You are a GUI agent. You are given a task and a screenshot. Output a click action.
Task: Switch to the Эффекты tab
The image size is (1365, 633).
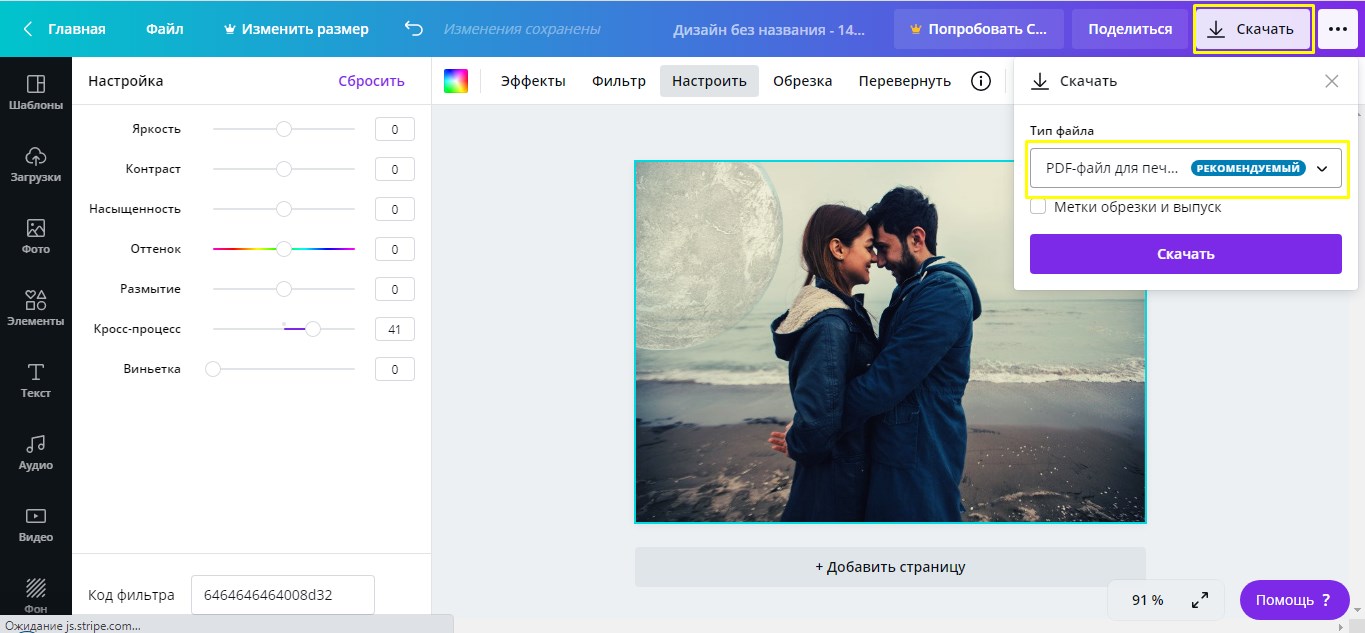pos(533,81)
